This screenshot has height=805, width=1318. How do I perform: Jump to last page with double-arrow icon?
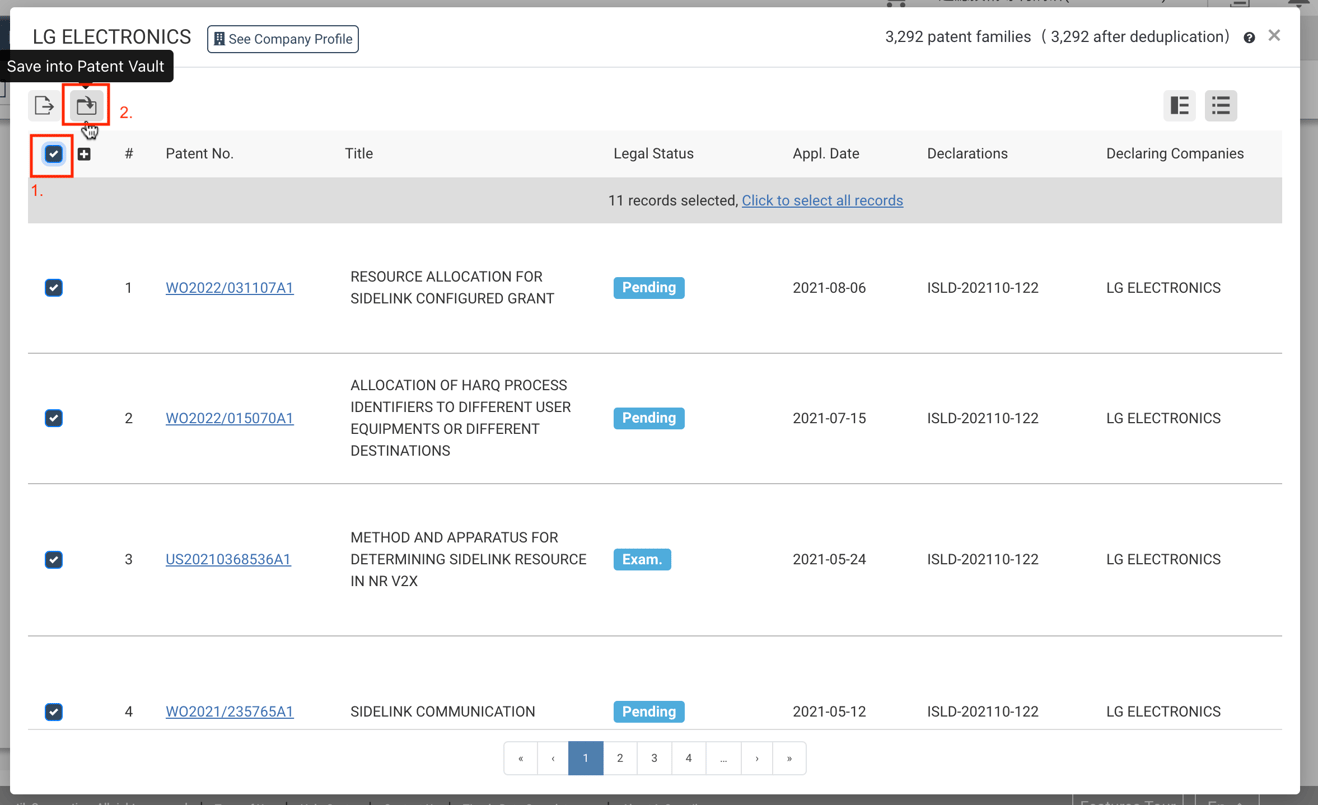(x=790, y=758)
